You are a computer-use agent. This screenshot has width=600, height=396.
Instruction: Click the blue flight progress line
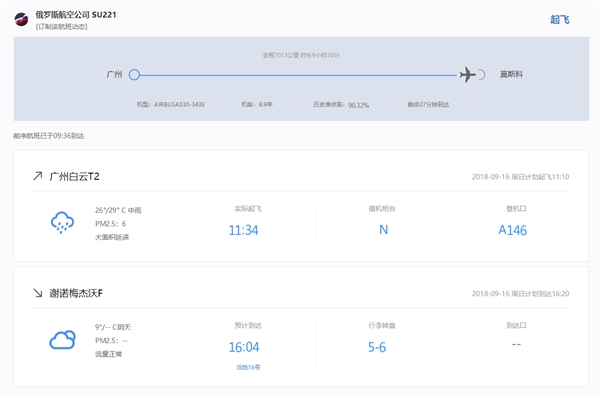tap(298, 75)
